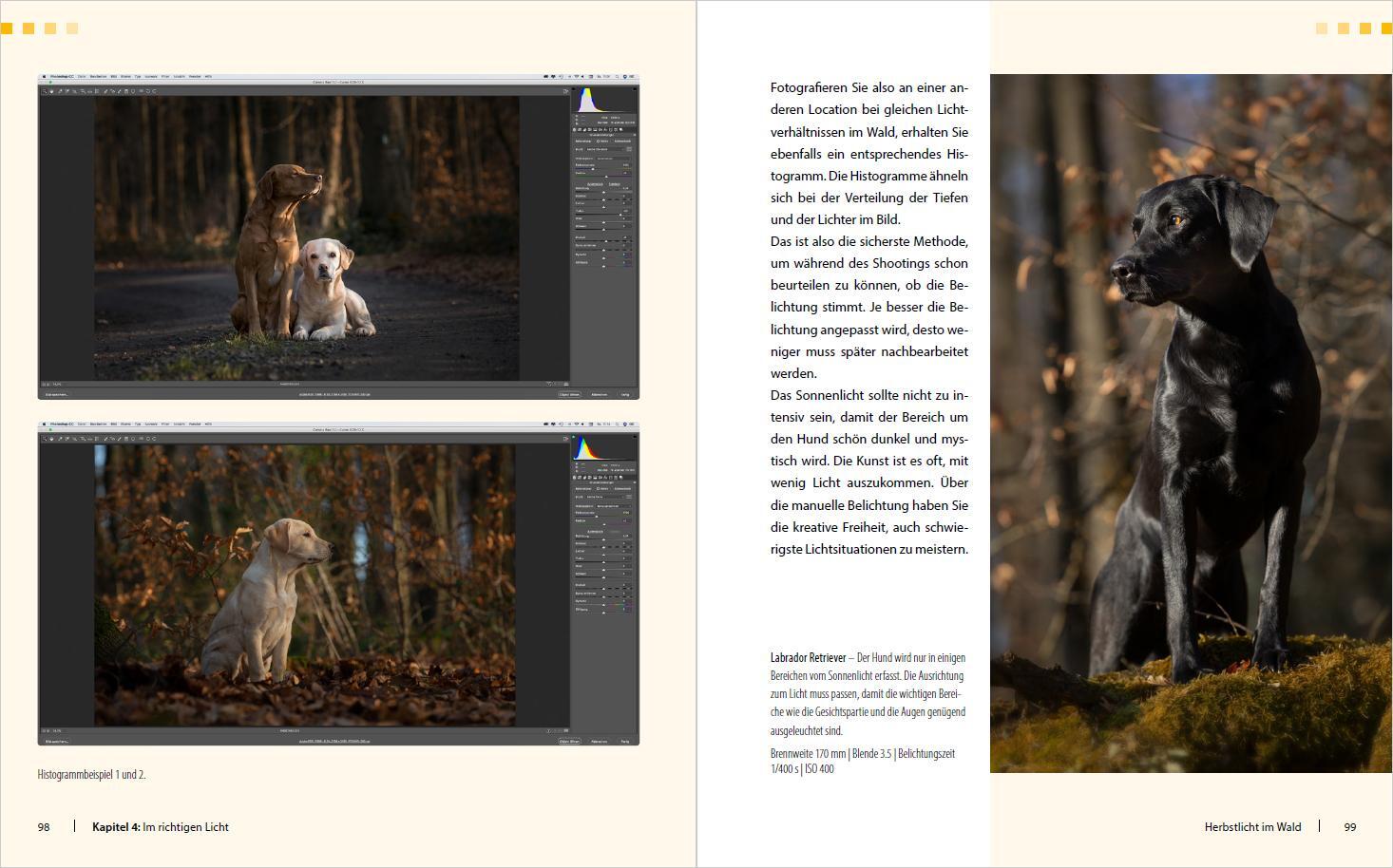Image resolution: width=1393 pixels, height=868 pixels.
Task: Click Fertig button in lower screenshot
Action: (x=625, y=741)
